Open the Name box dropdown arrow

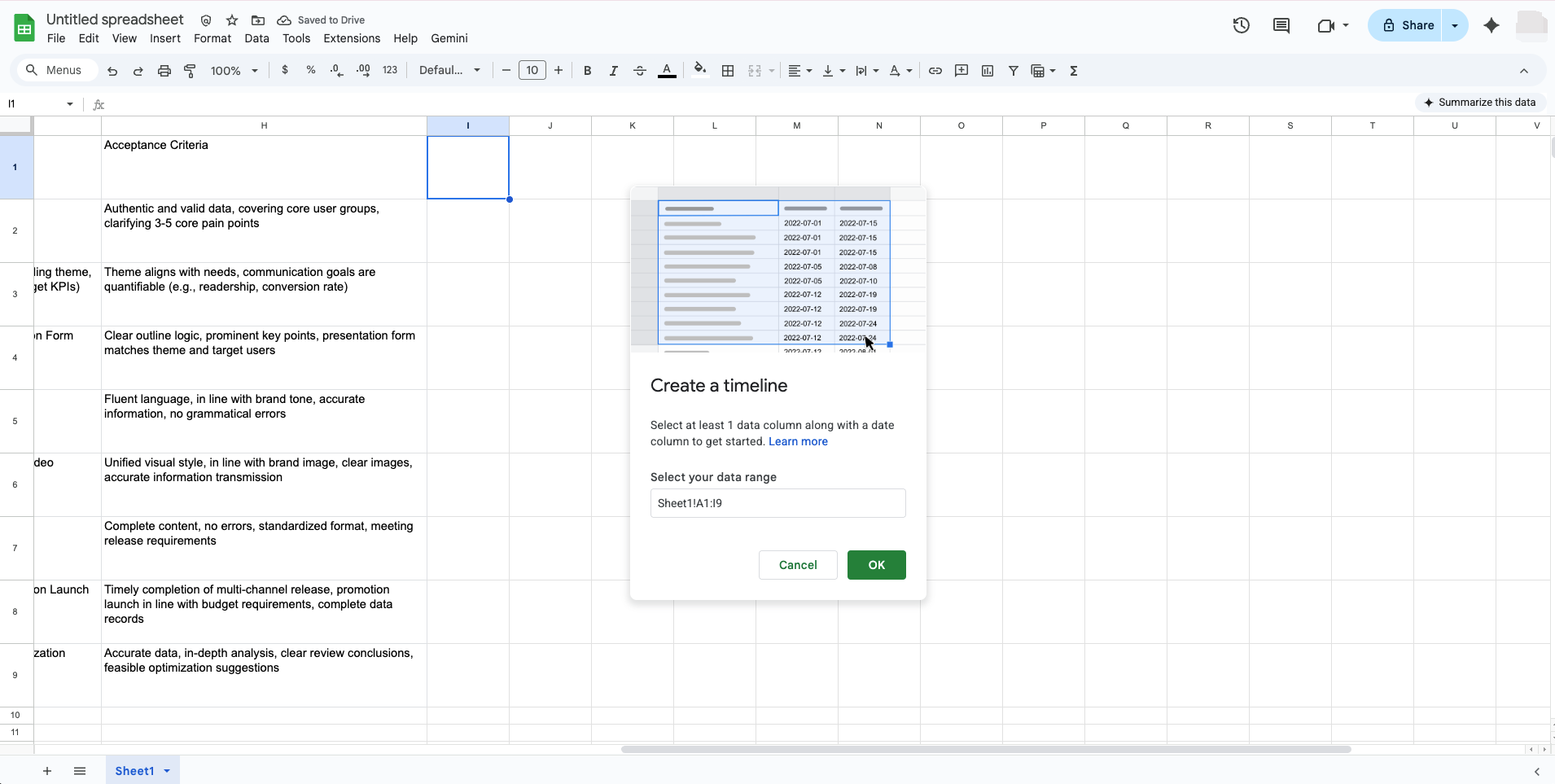[70, 103]
